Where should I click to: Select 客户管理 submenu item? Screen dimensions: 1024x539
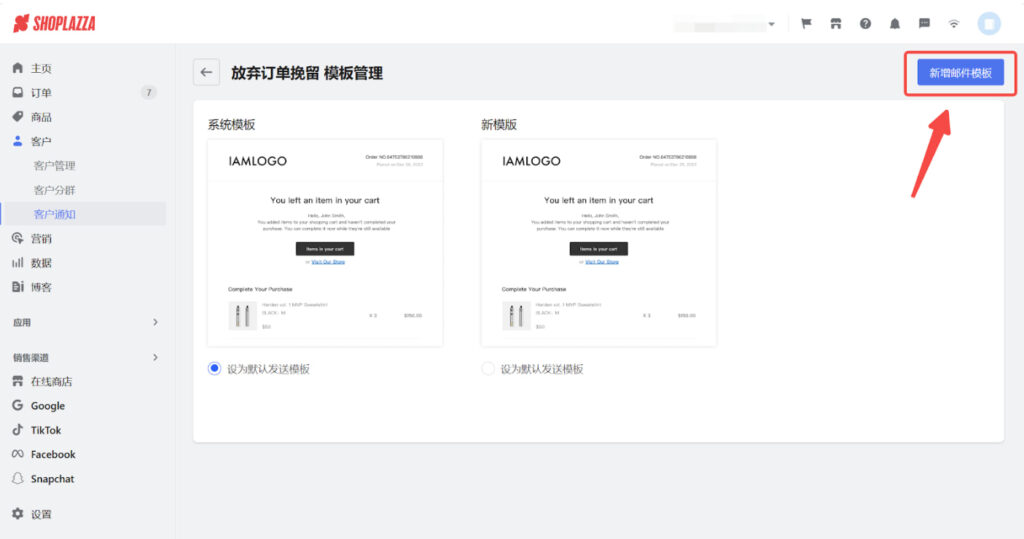[55, 165]
